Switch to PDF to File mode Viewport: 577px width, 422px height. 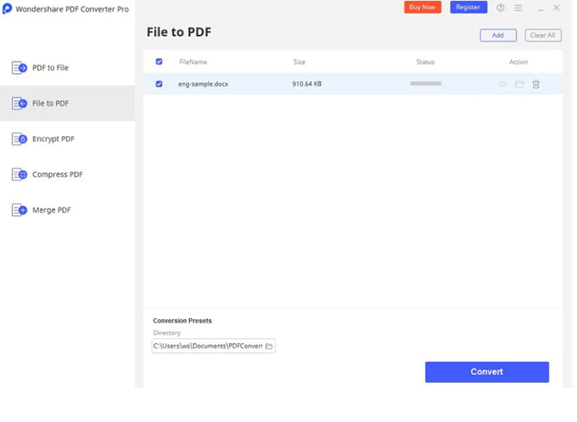click(67, 68)
